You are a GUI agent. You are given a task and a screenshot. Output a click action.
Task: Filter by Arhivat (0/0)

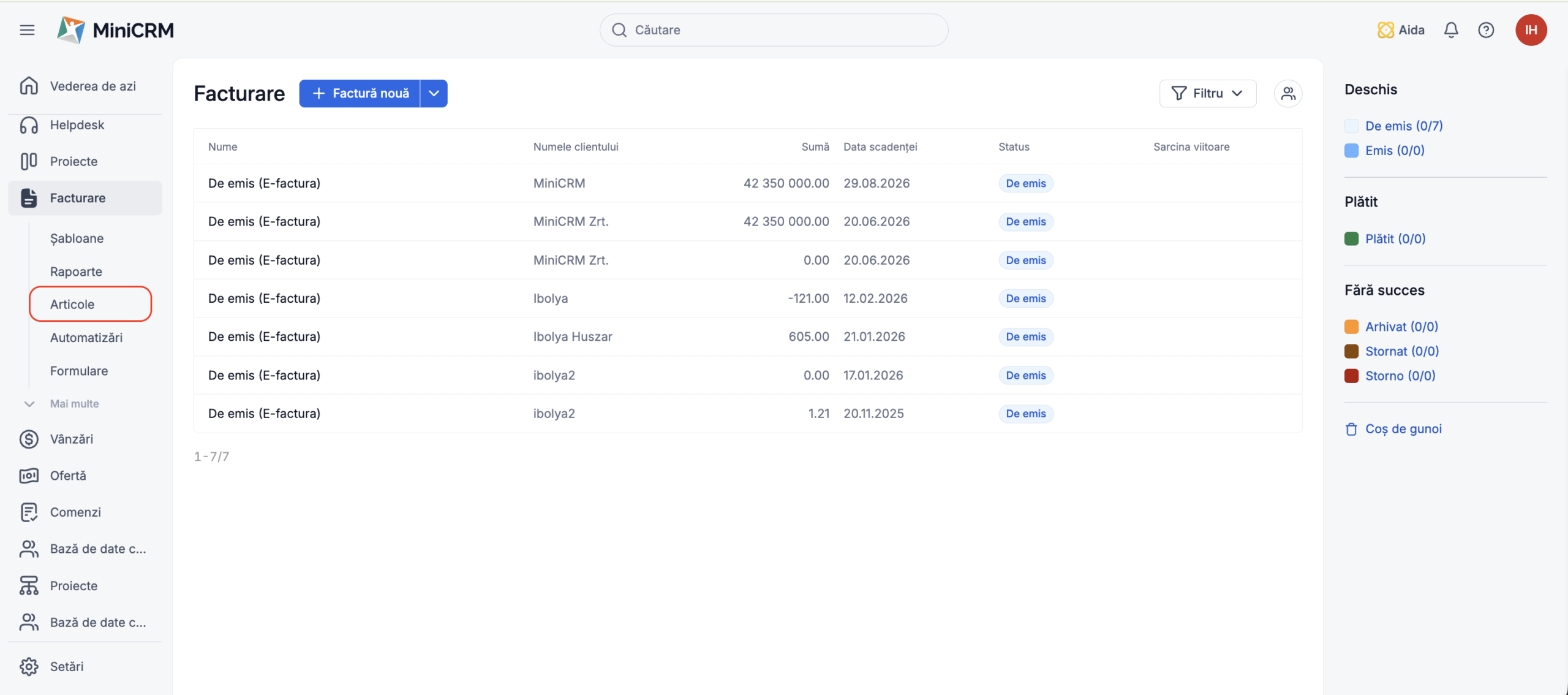click(1401, 327)
